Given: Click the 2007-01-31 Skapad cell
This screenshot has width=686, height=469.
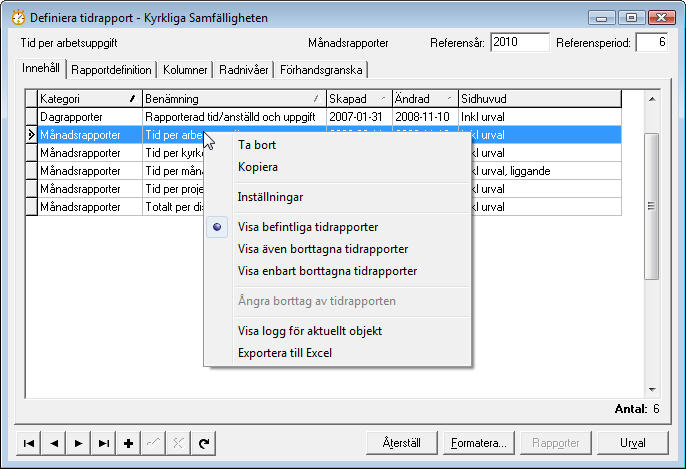Looking at the screenshot, I should 359,117.
